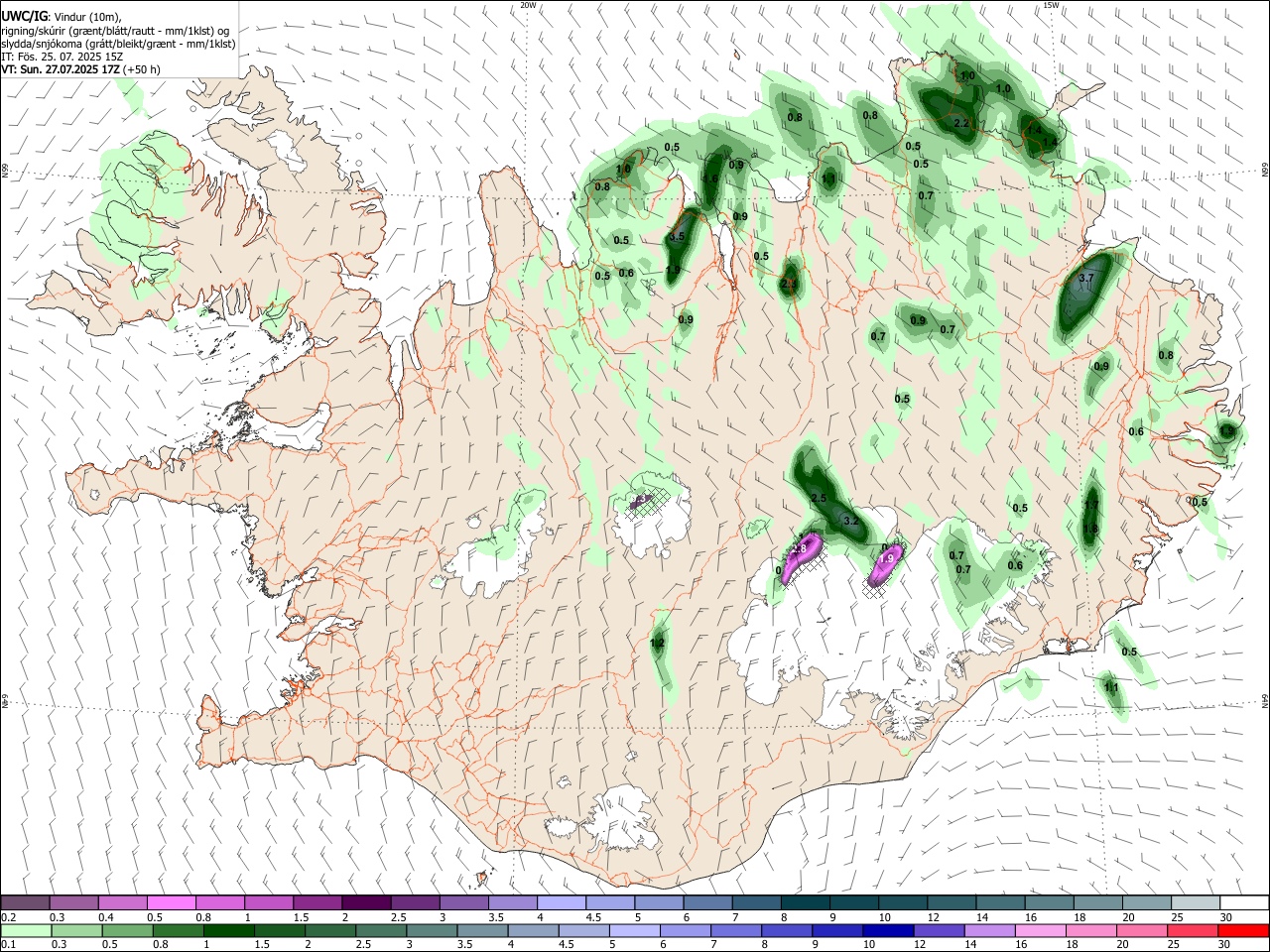Click the 64N latitude label on the right edge

[x=1264, y=700]
